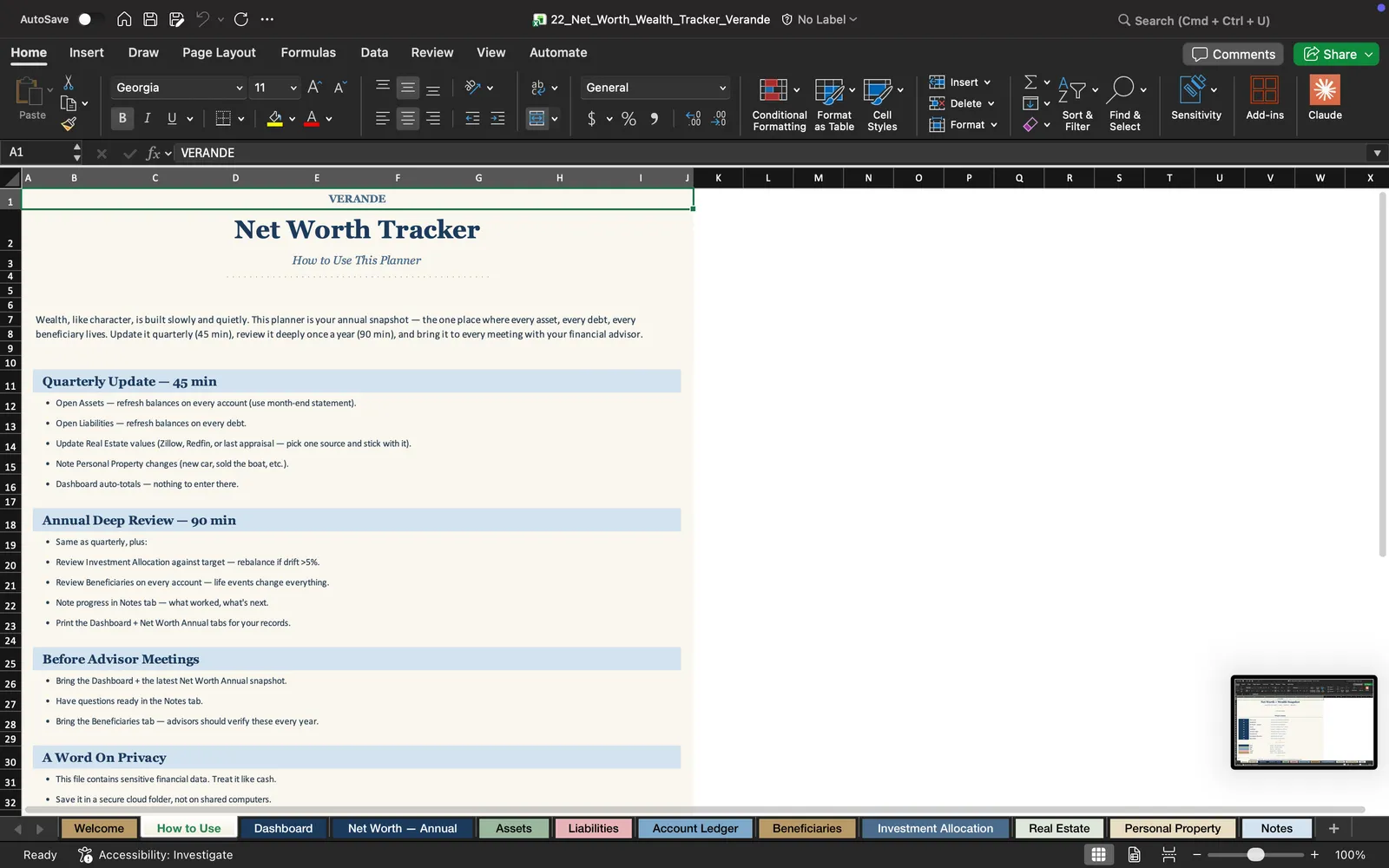Click the Insert Function fx icon
Image resolution: width=1389 pixels, height=868 pixels.
[154, 153]
